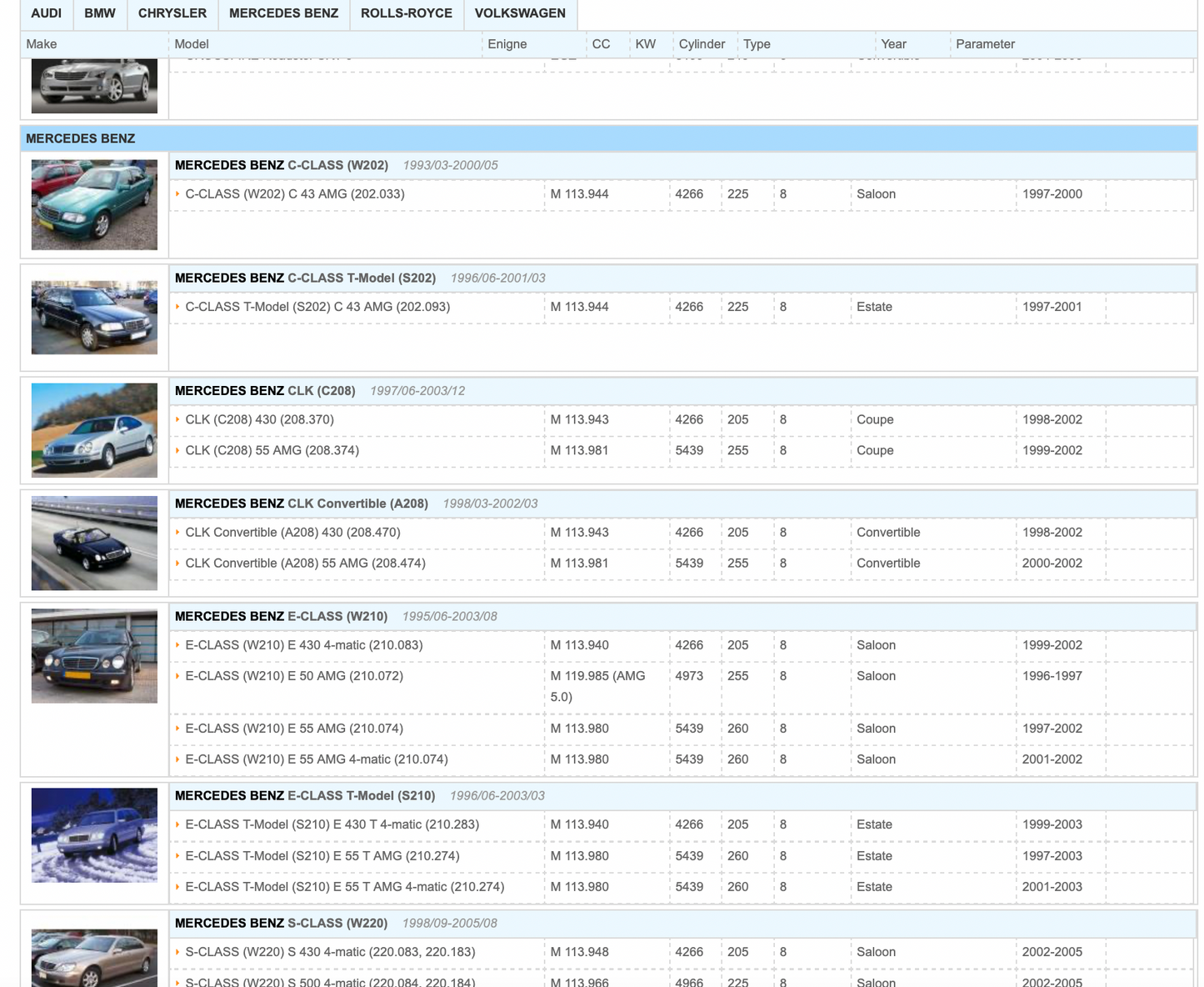Open C-CLASS (W202) C 43 AMG link
The height and width of the screenshot is (987, 1204).
tap(294, 194)
